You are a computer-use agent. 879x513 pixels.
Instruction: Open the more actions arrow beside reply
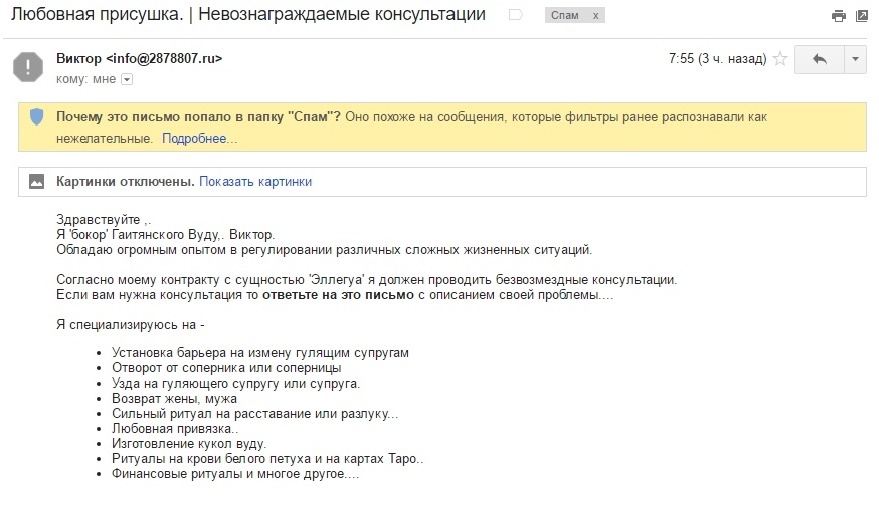[x=855, y=59]
